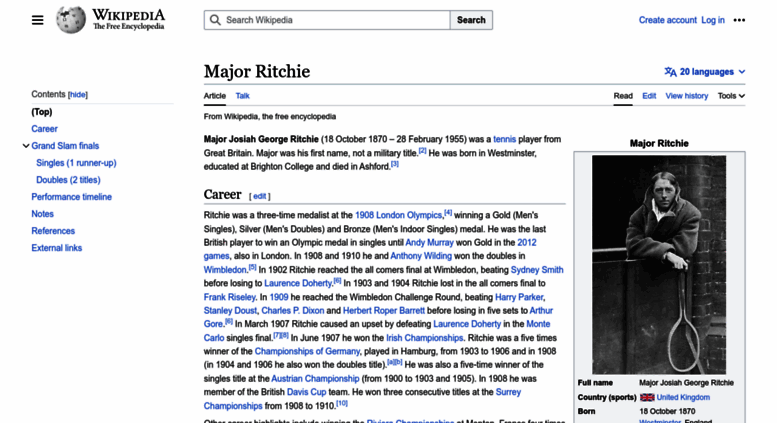The height and width of the screenshot is (423, 777).
Task: Open the Championships of Germany link
Action: coord(307,351)
